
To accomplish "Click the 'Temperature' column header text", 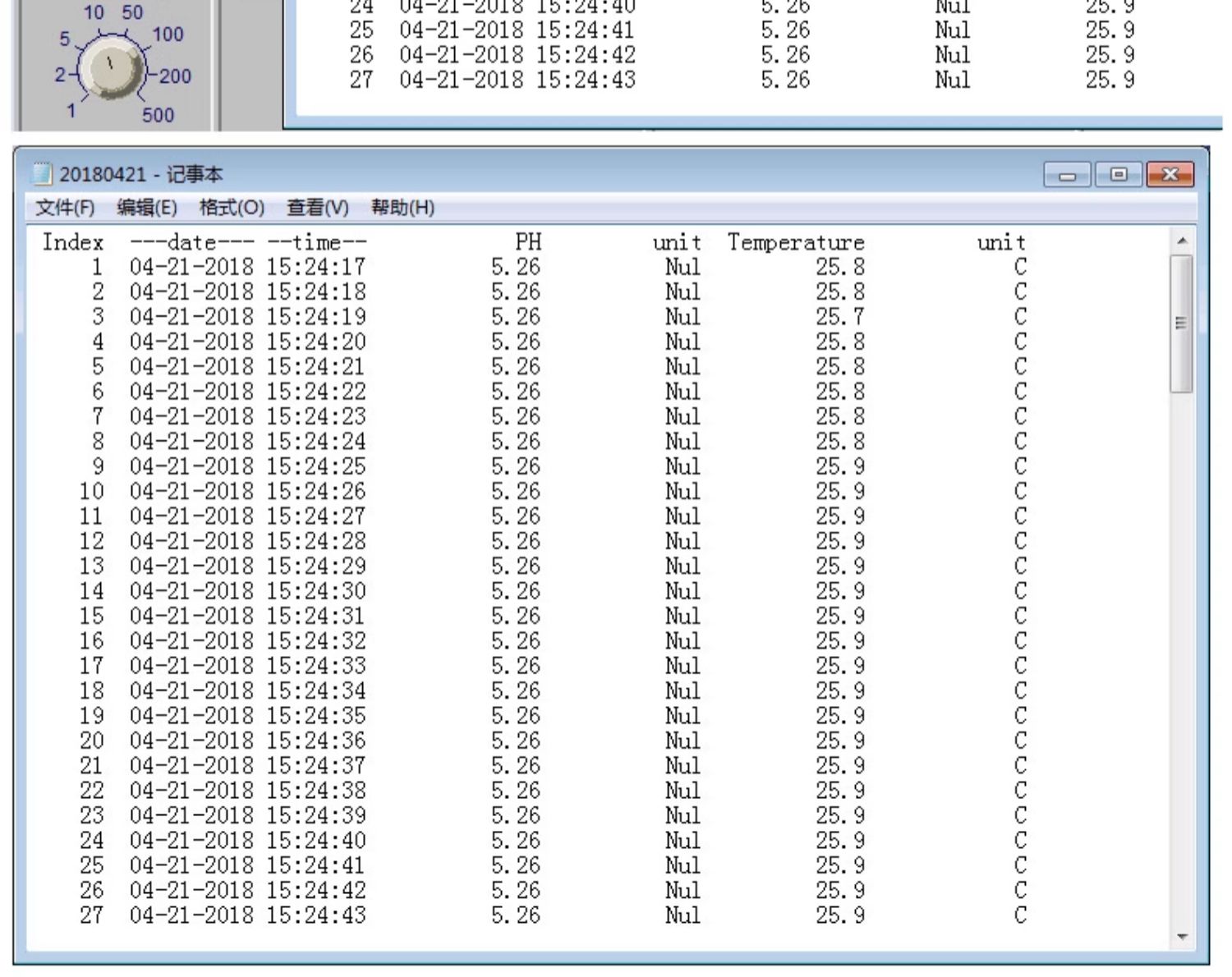I will click(x=796, y=242).
